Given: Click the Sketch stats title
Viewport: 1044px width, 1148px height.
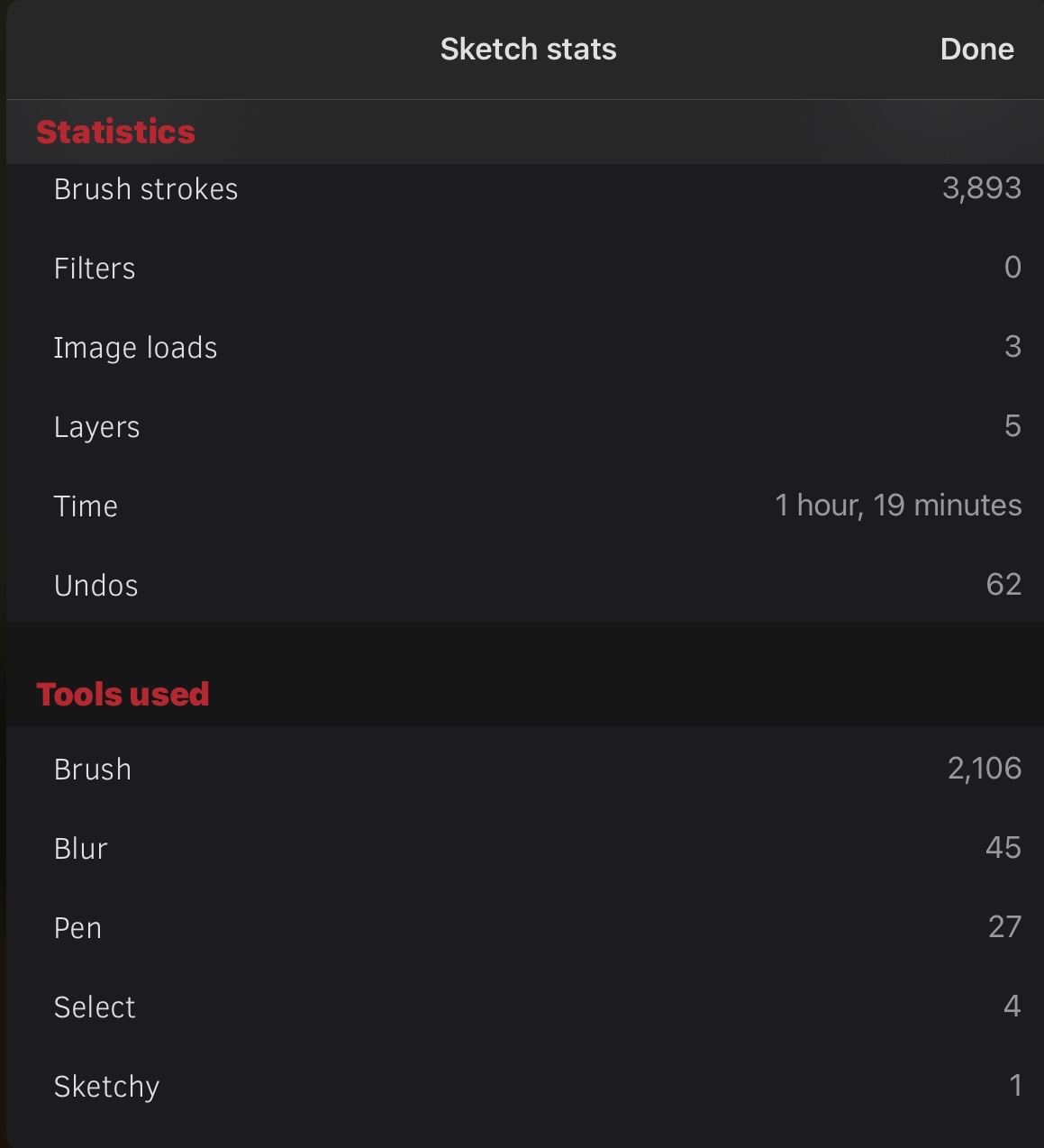Looking at the screenshot, I should pos(528,50).
